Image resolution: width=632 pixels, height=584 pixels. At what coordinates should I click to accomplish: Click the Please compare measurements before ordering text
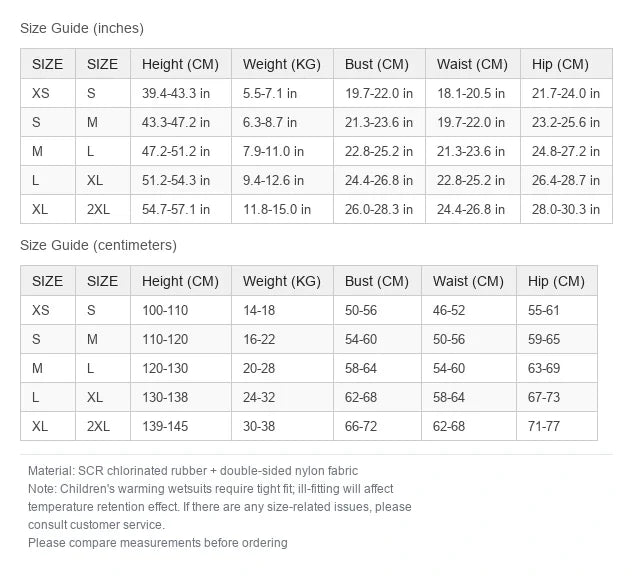tap(158, 542)
